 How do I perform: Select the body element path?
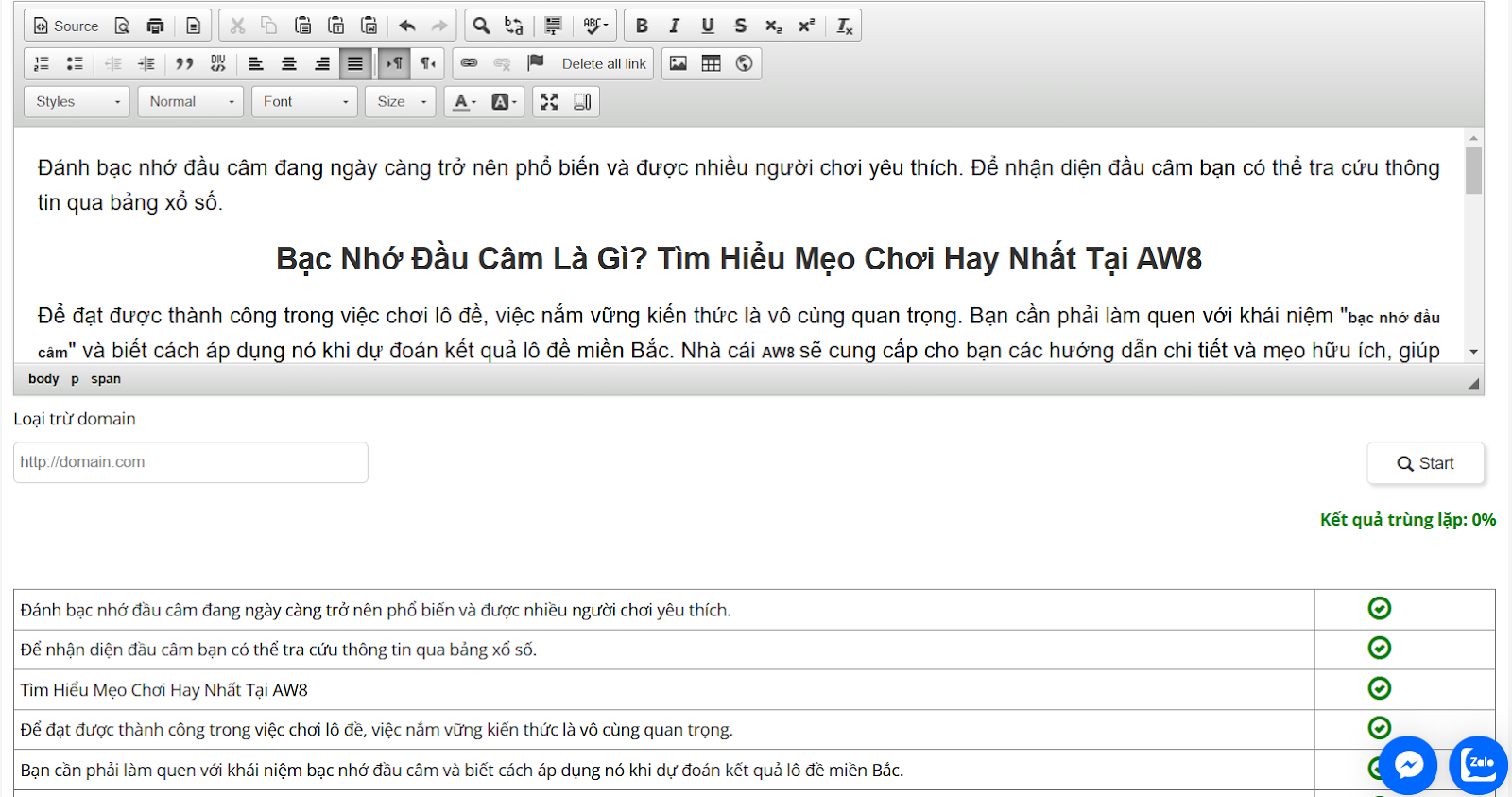(x=43, y=378)
